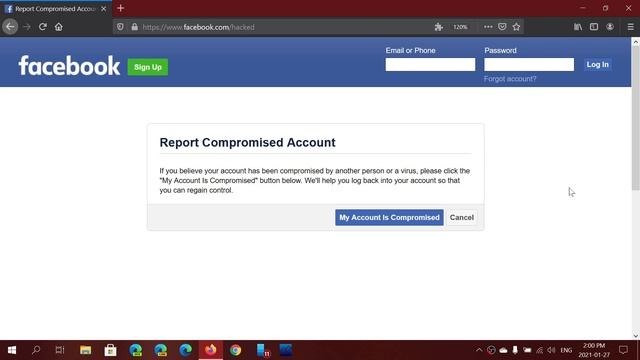Viewport: 640px width, 360px height.
Task: Toggle the sidebar view icon
Action: [x=594, y=27]
